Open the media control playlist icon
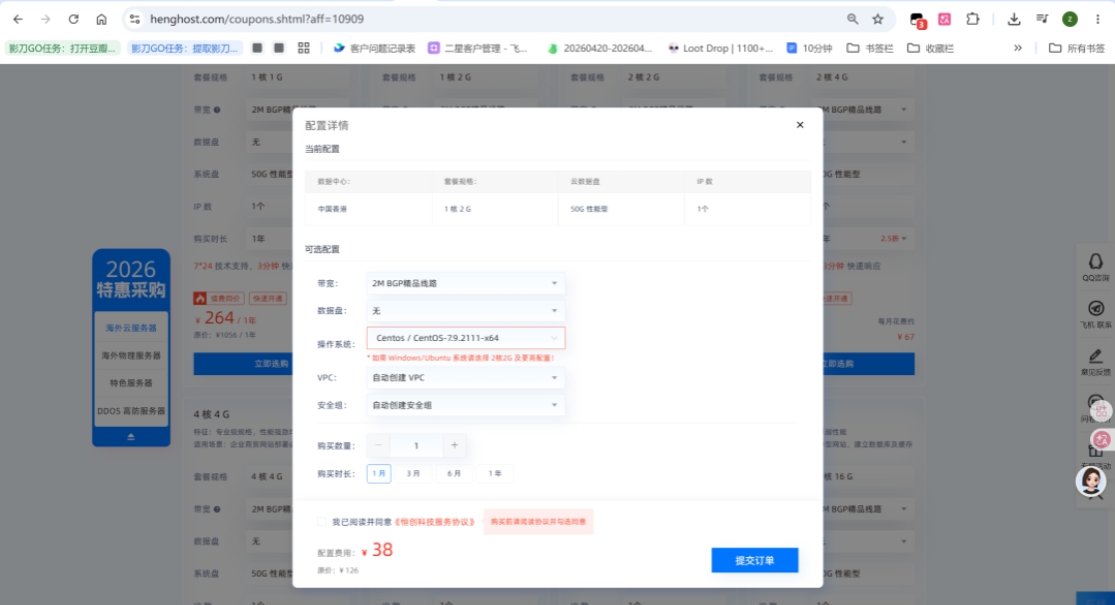Image resolution: width=1115 pixels, height=605 pixels. pos(1042,19)
